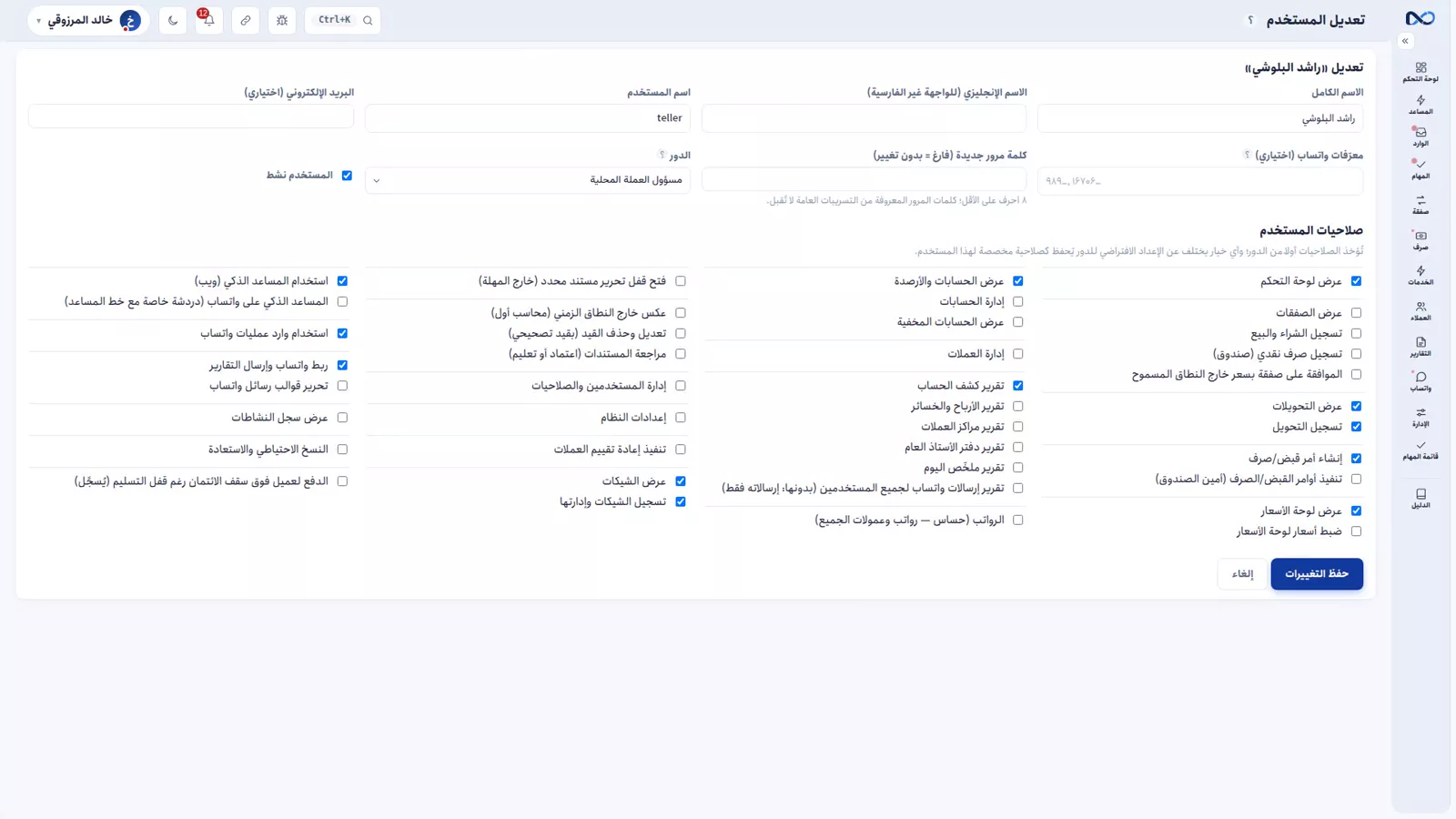The width and height of the screenshot is (1456, 819).
Task: Click help icon beside الدور label
Action: pos(662,155)
